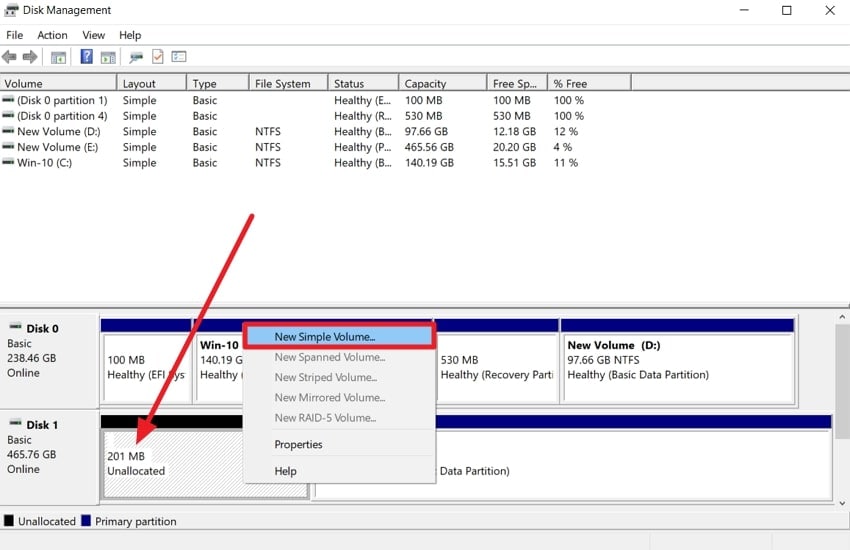Sort by the File System column header

click(288, 83)
